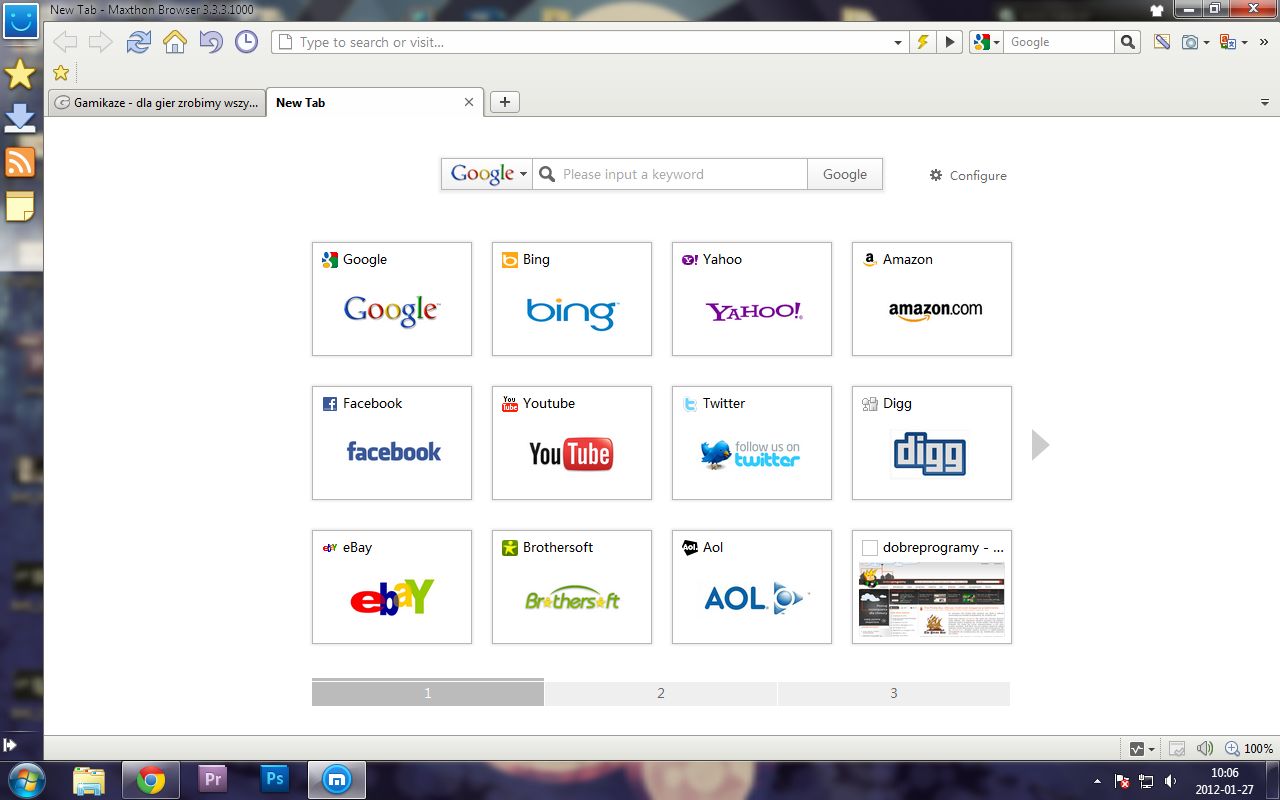Go back with the back arrow

[x=65, y=42]
